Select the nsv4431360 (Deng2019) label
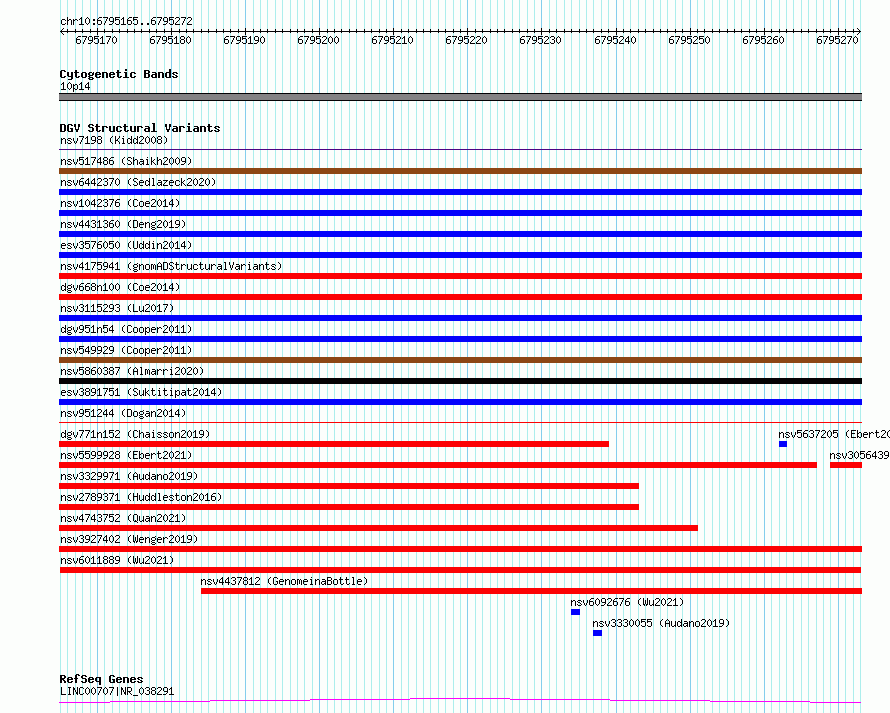 [x=123, y=224]
